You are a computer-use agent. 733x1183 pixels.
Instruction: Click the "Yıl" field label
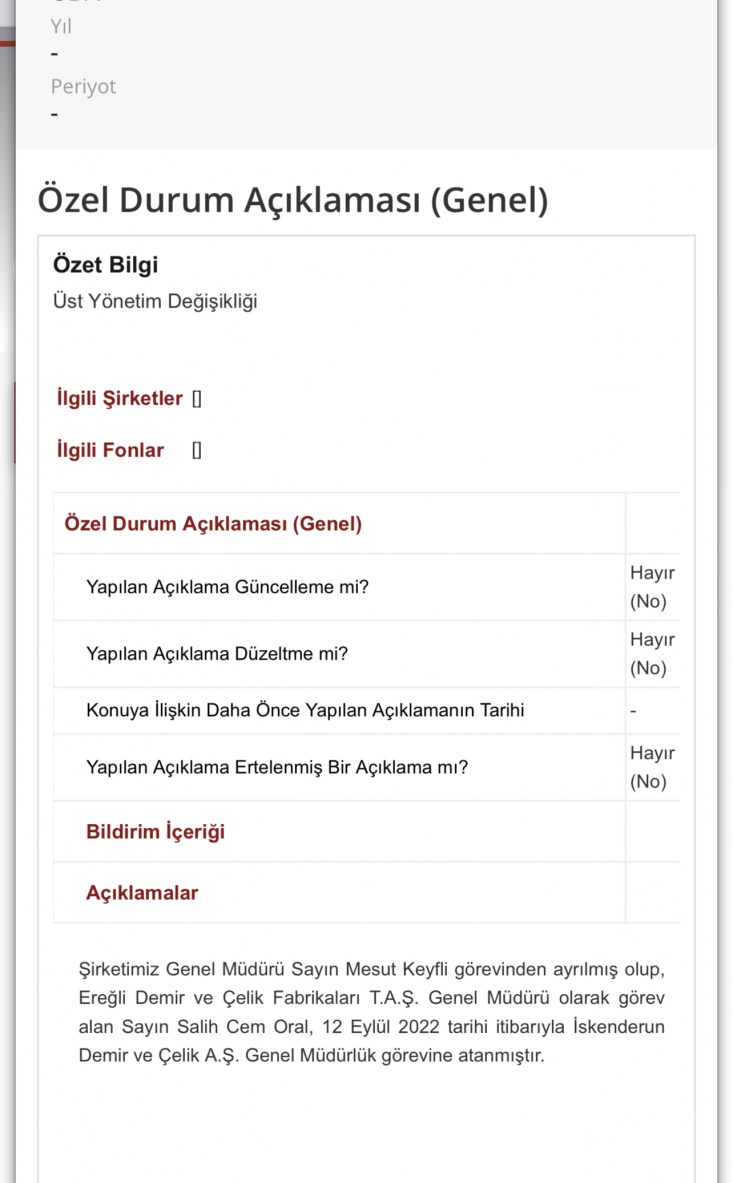[x=61, y=27]
